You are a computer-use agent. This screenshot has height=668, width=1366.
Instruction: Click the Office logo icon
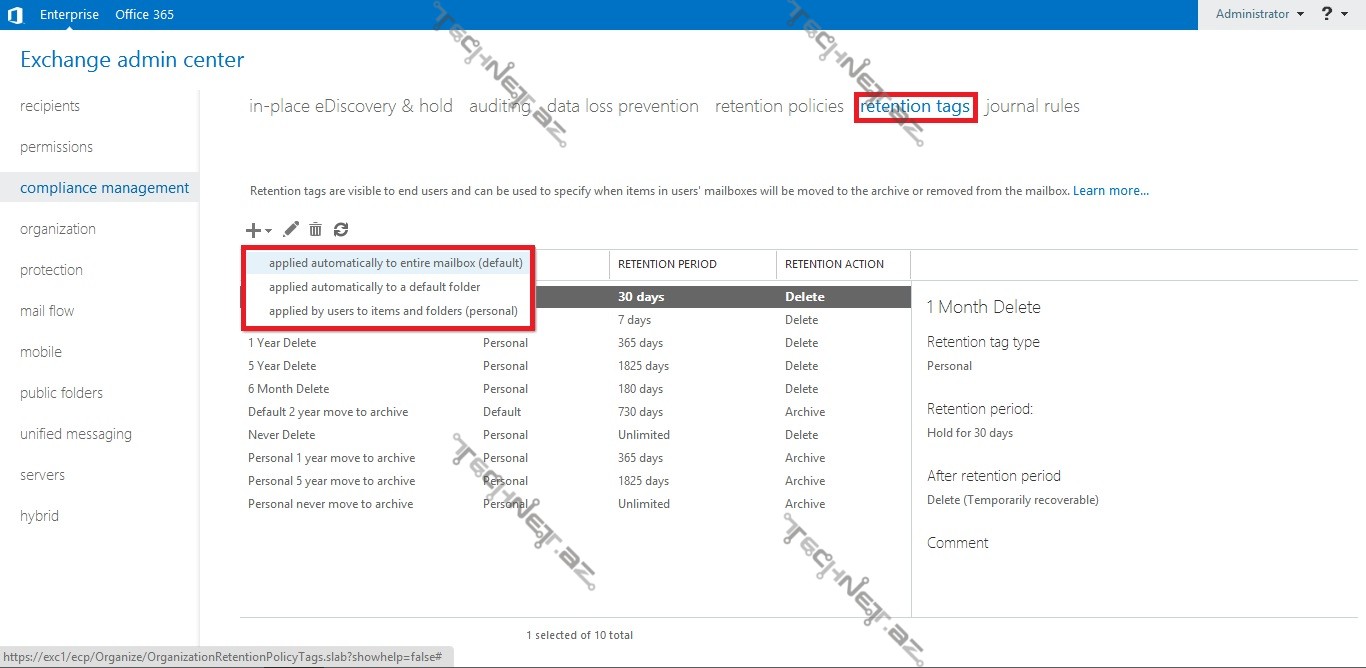[x=15, y=15]
